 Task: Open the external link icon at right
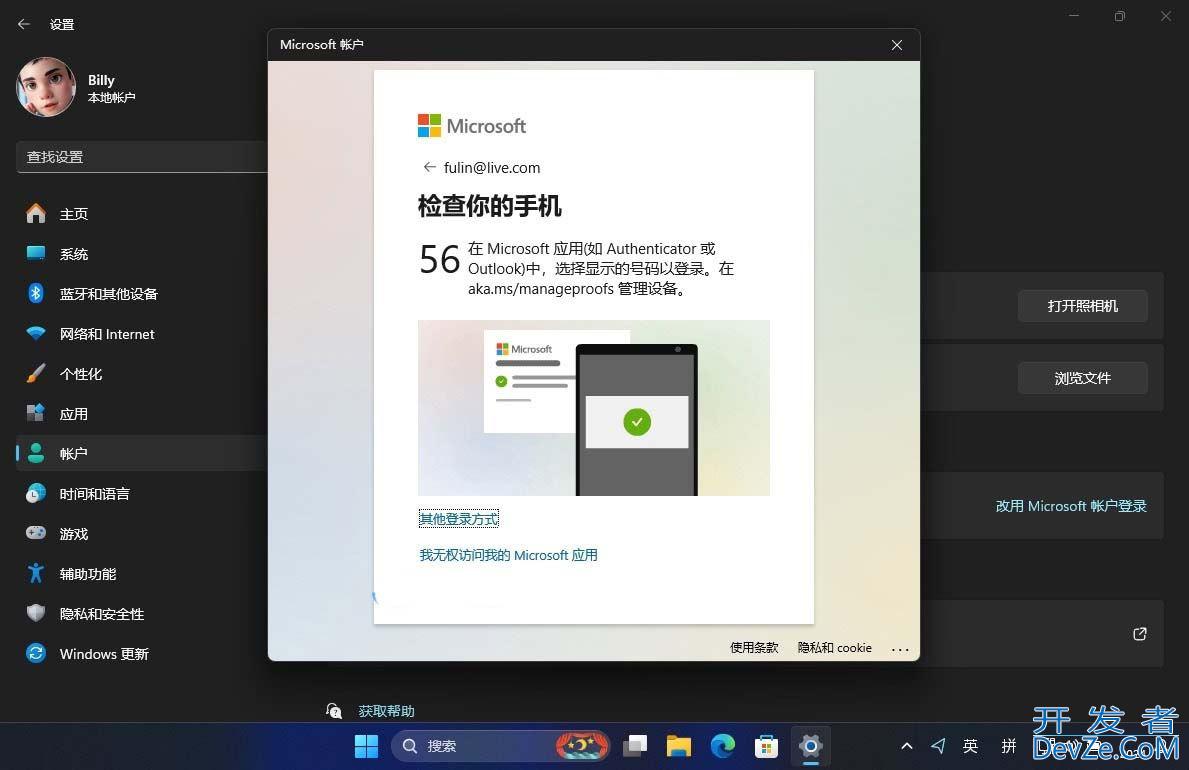[1139, 634]
